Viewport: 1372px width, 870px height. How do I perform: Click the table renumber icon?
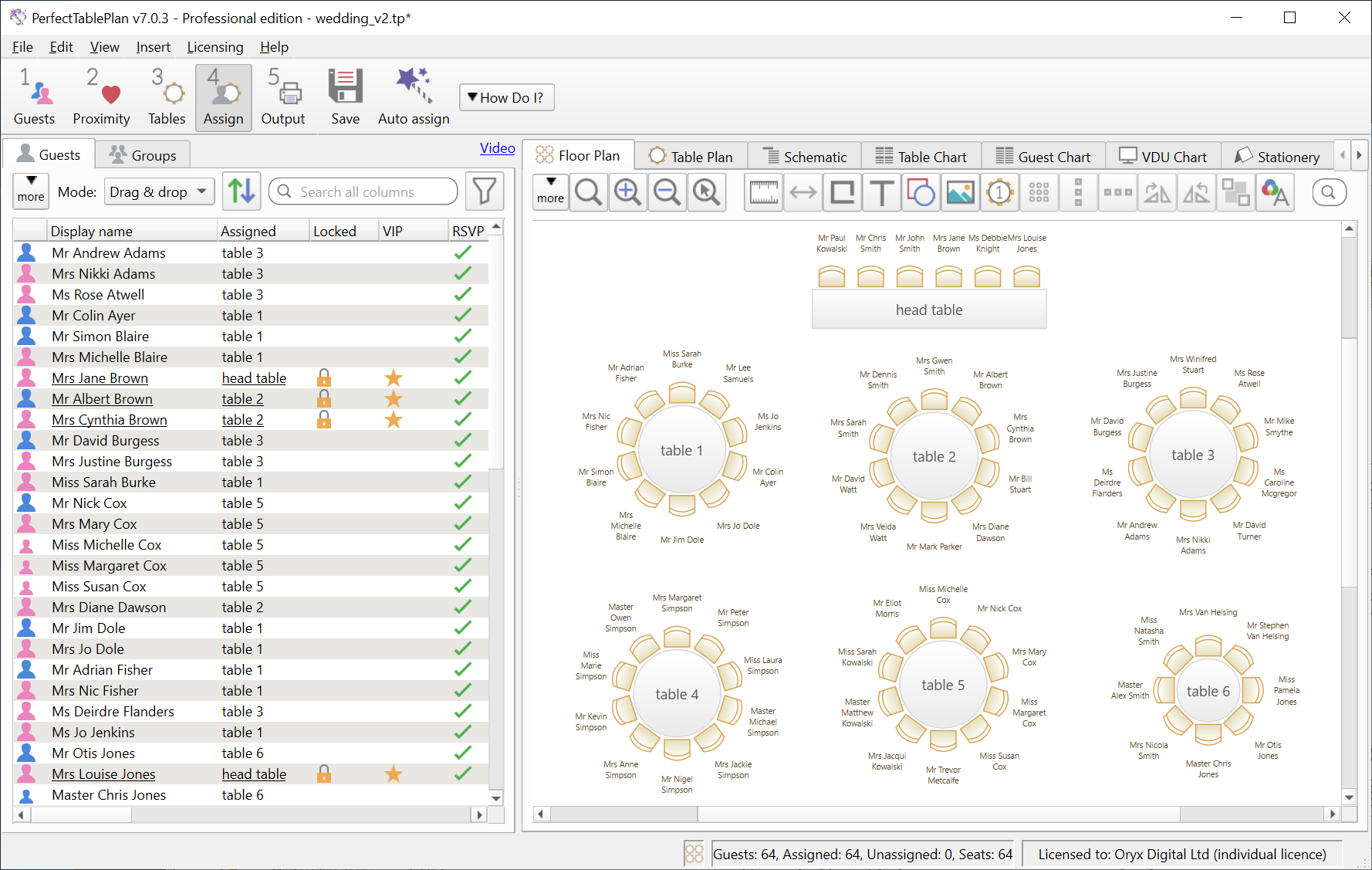pos(1000,193)
